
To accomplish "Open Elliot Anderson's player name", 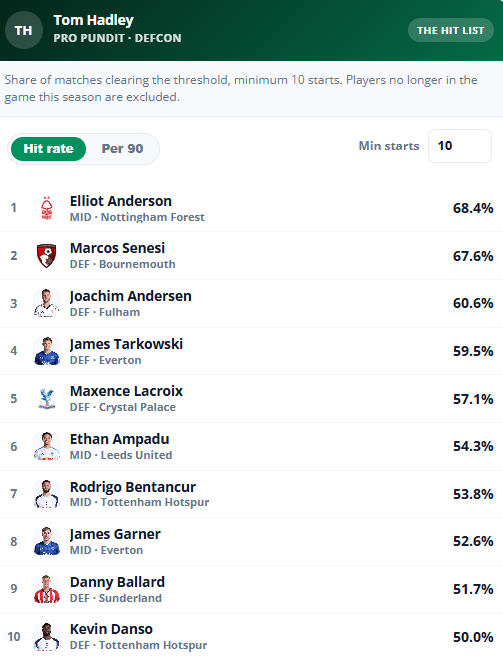I will [121, 201].
